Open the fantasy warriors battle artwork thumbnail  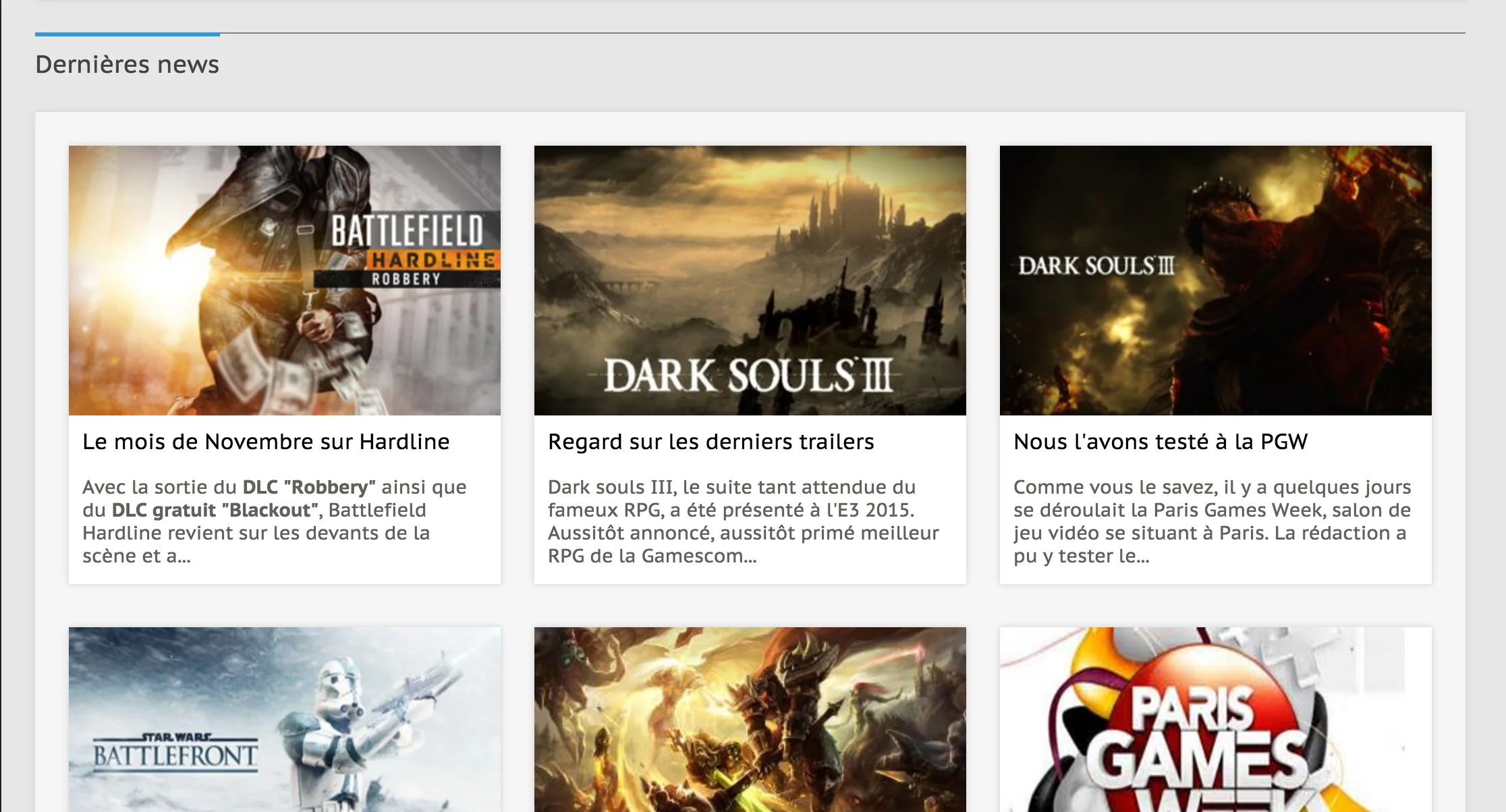pyautogui.click(x=750, y=720)
